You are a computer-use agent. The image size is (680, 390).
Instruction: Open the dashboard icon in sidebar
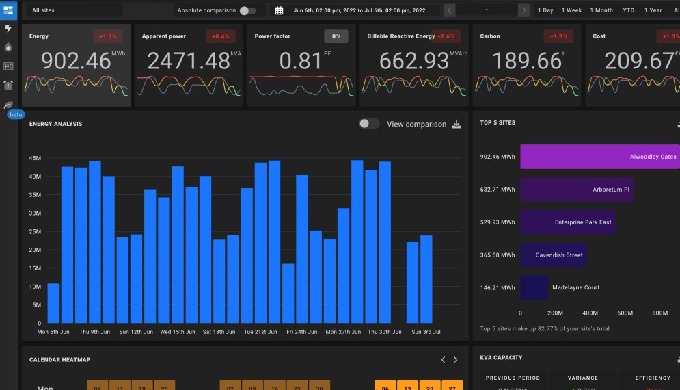(8, 10)
